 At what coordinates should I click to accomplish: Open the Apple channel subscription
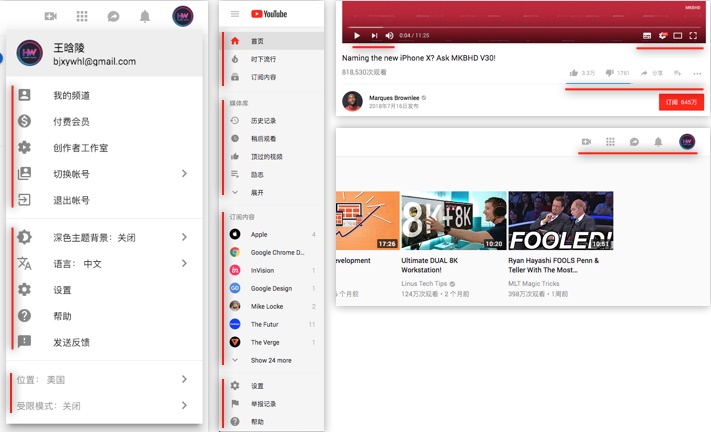pyautogui.click(x=273, y=234)
